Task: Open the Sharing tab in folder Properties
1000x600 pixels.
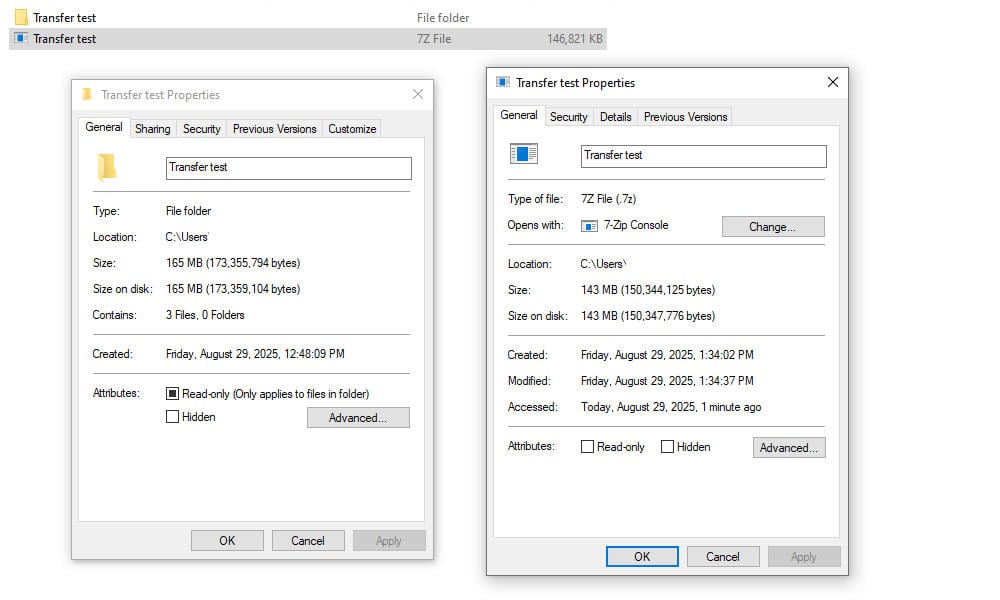Action: pyautogui.click(x=153, y=129)
